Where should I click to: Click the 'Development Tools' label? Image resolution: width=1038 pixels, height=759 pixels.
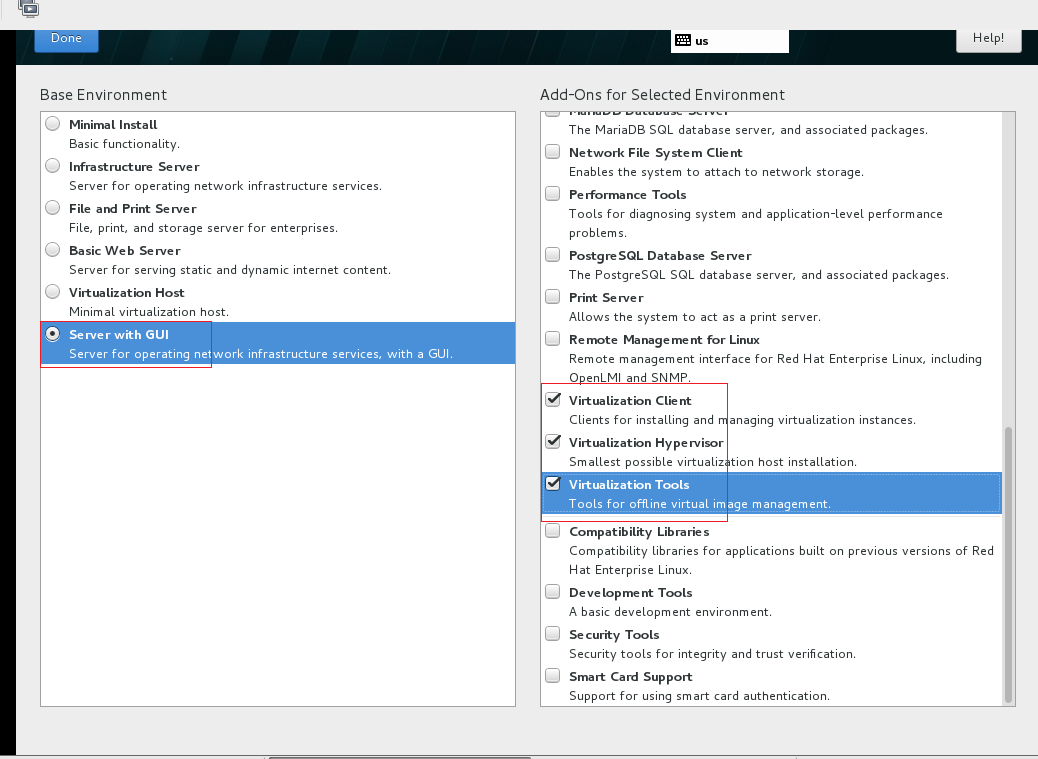click(630, 593)
